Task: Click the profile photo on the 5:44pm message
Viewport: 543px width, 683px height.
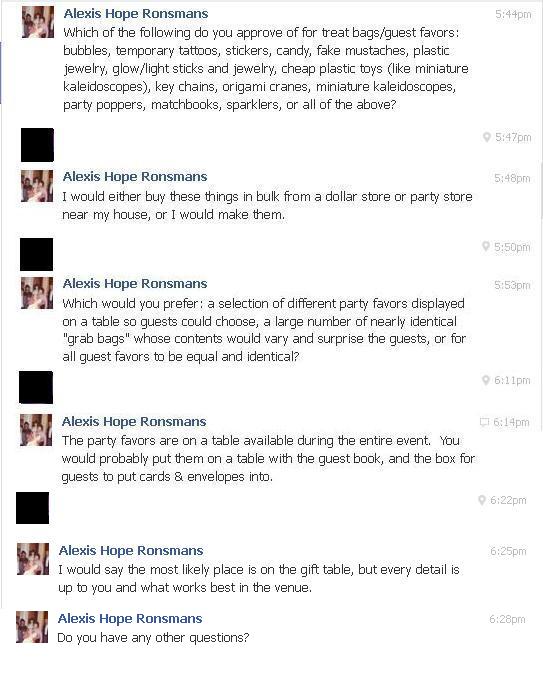Action: pyautogui.click(x=37, y=22)
